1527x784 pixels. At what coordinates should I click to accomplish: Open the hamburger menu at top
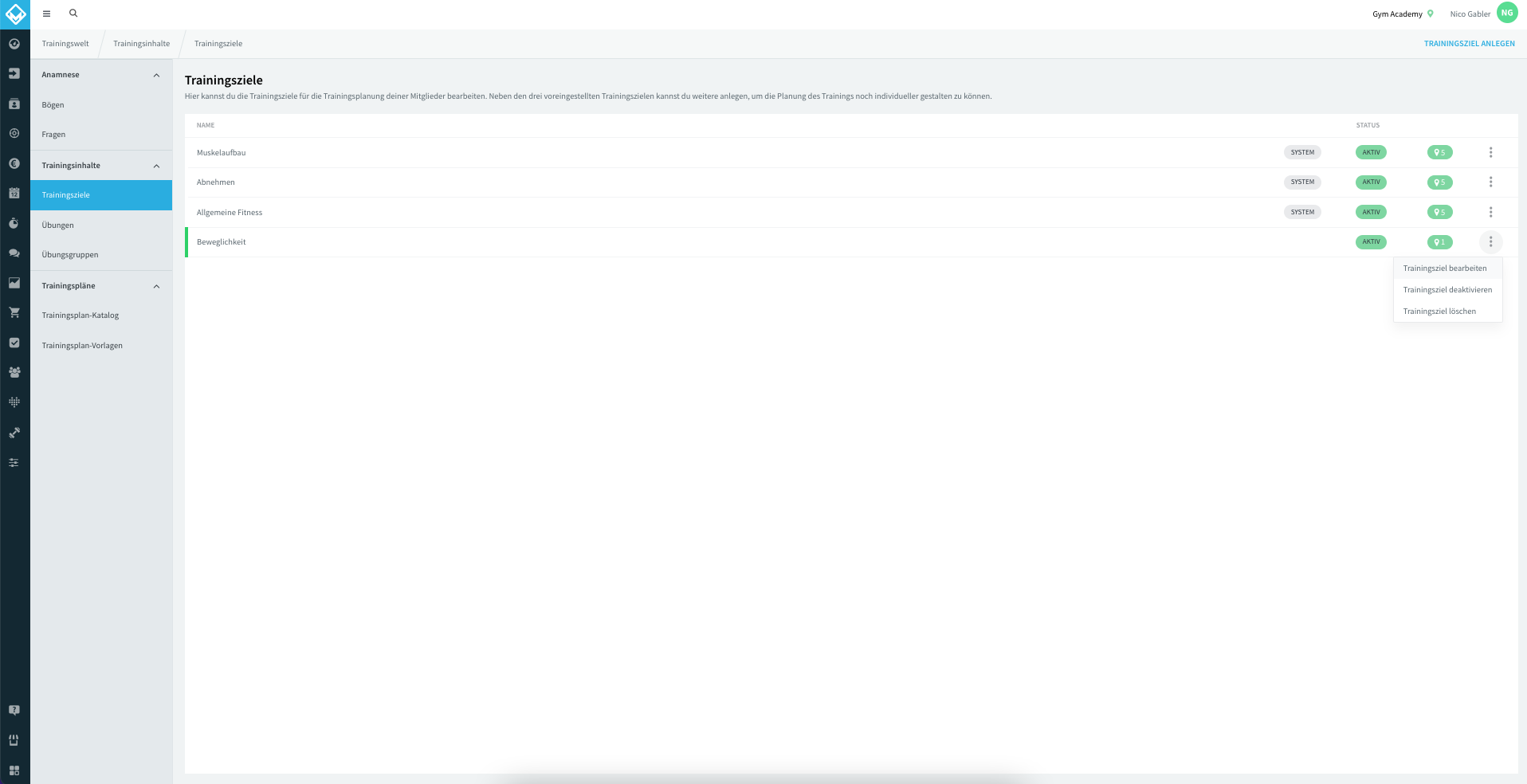[46, 14]
